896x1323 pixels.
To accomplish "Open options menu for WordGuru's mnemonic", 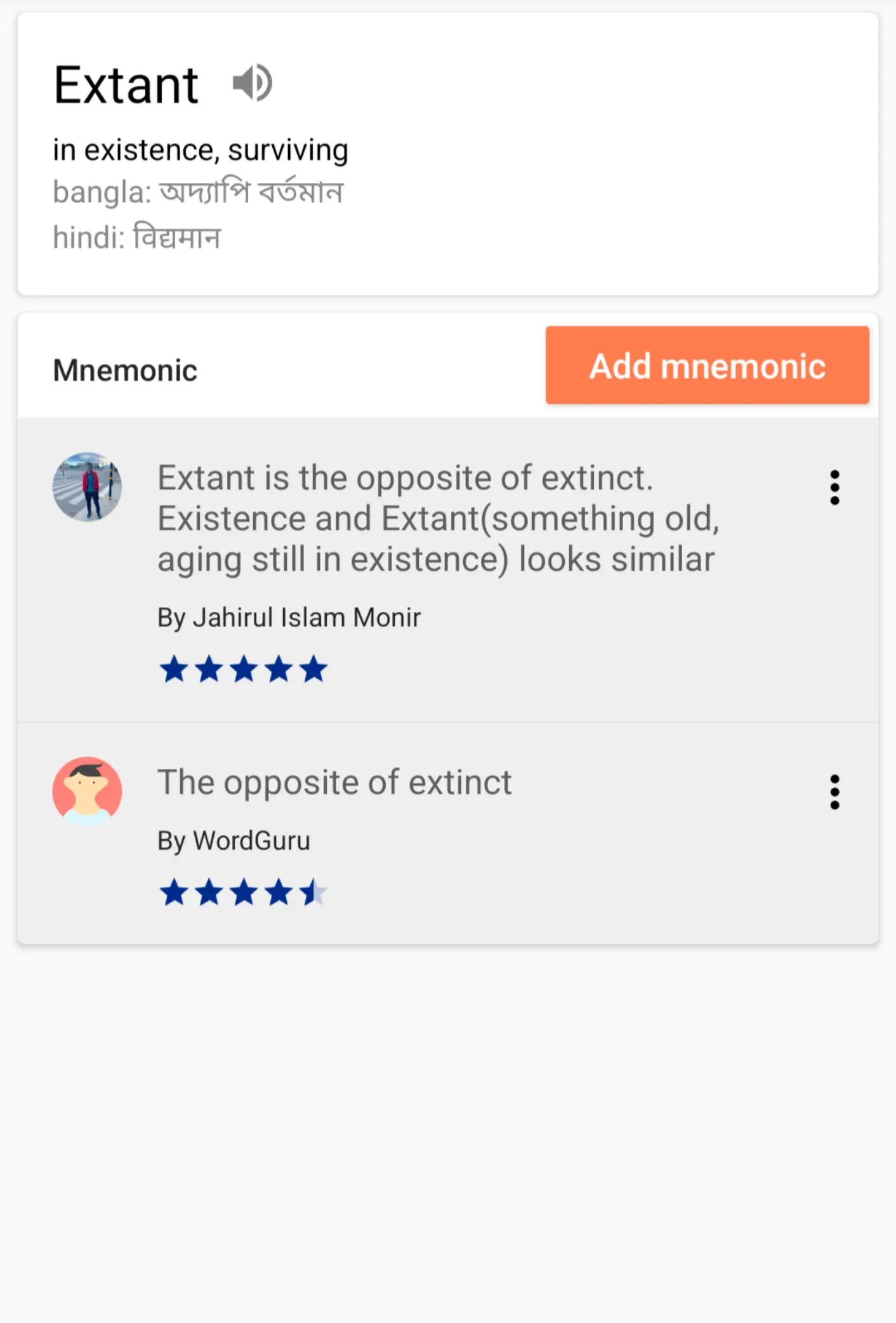I will (834, 792).
